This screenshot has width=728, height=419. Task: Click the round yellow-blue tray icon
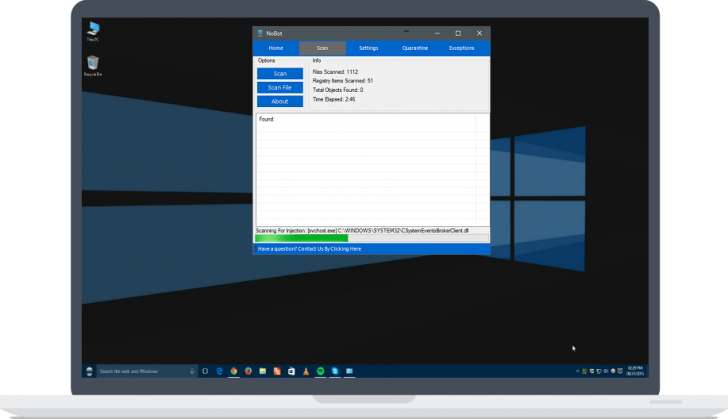click(613, 371)
